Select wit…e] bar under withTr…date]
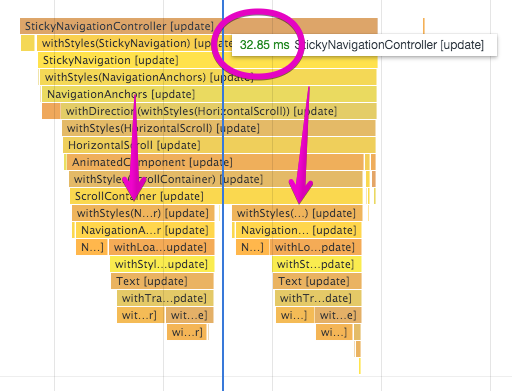 point(338,315)
